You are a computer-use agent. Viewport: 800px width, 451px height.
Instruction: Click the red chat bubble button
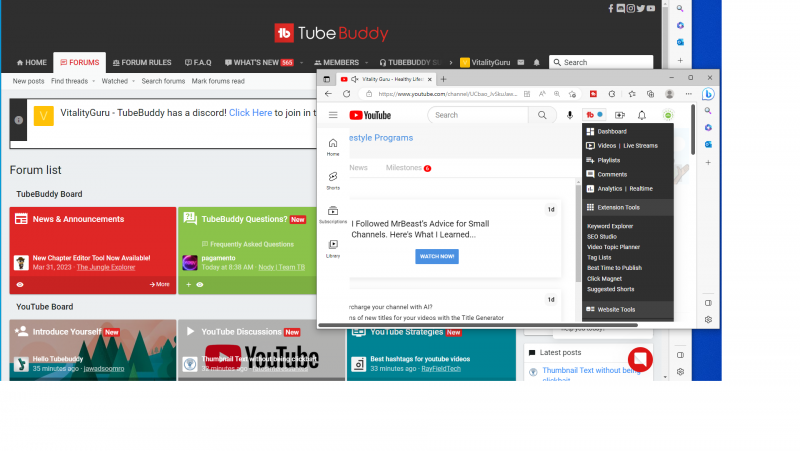(640, 359)
